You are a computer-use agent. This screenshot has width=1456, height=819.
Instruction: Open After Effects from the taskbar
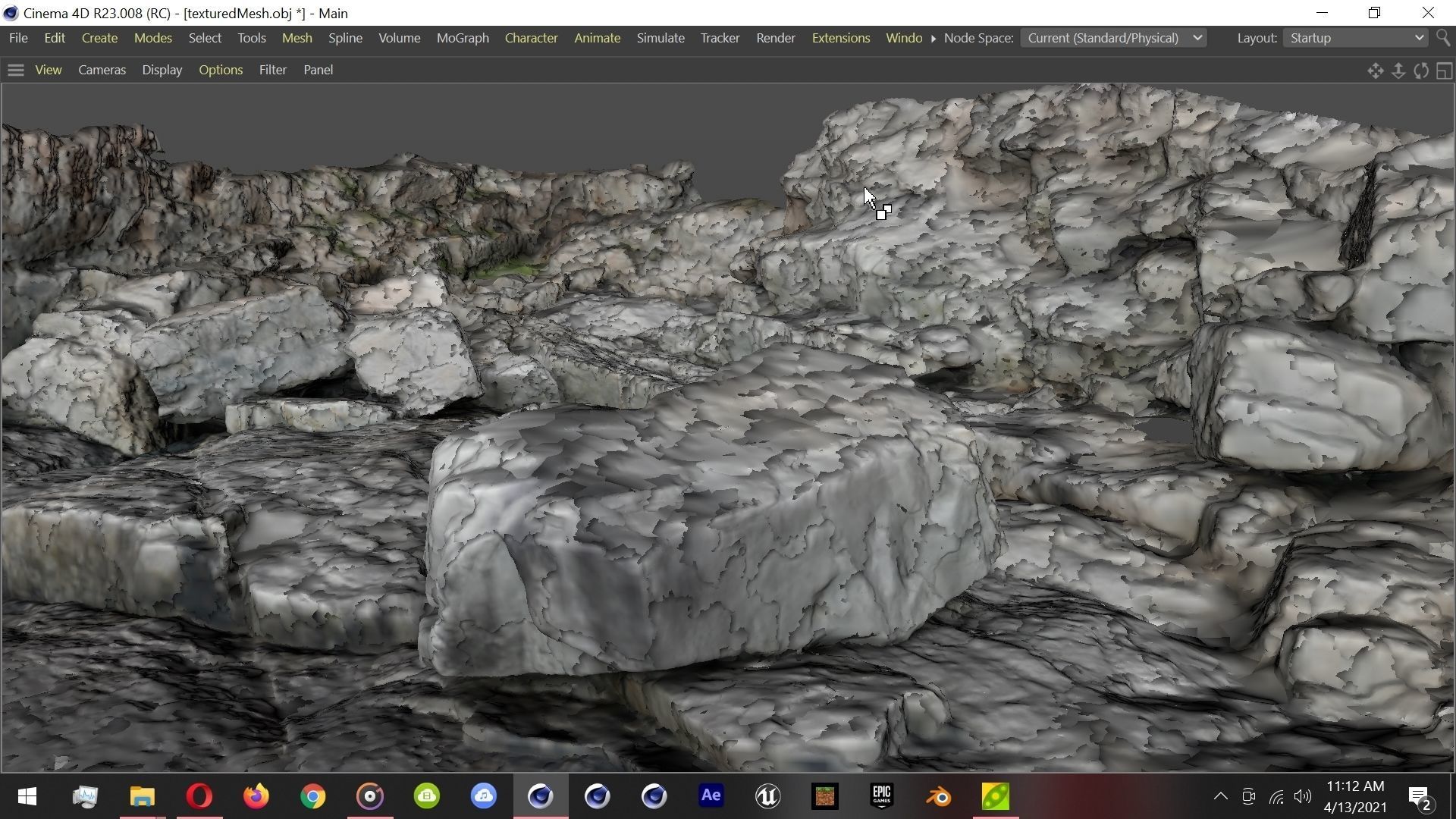click(711, 796)
